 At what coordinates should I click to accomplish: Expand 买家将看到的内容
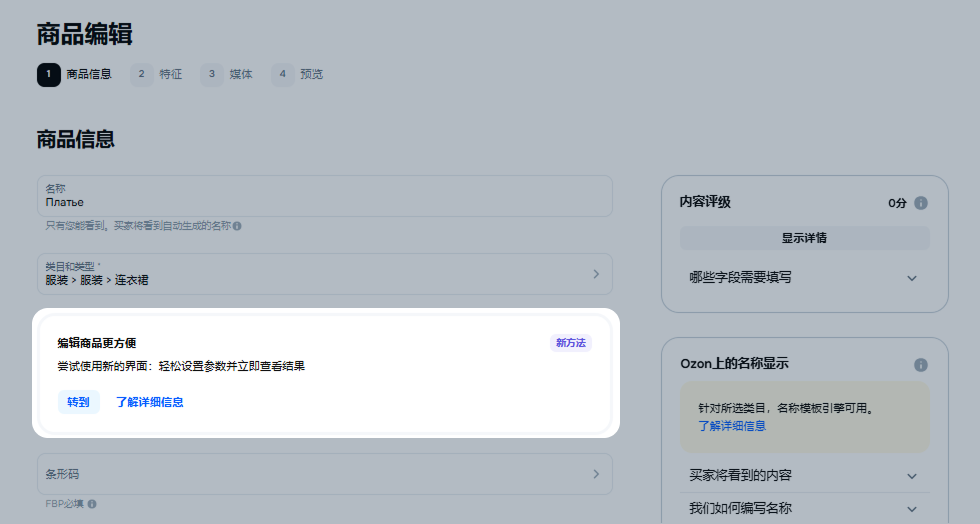[x=911, y=476]
